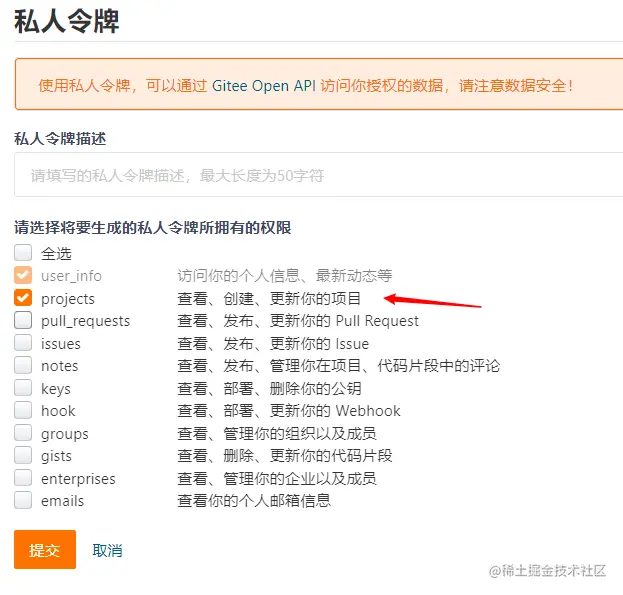Cancel via the 取消 link
The width and height of the screenshot is (623, 595).
click(107, 551)
